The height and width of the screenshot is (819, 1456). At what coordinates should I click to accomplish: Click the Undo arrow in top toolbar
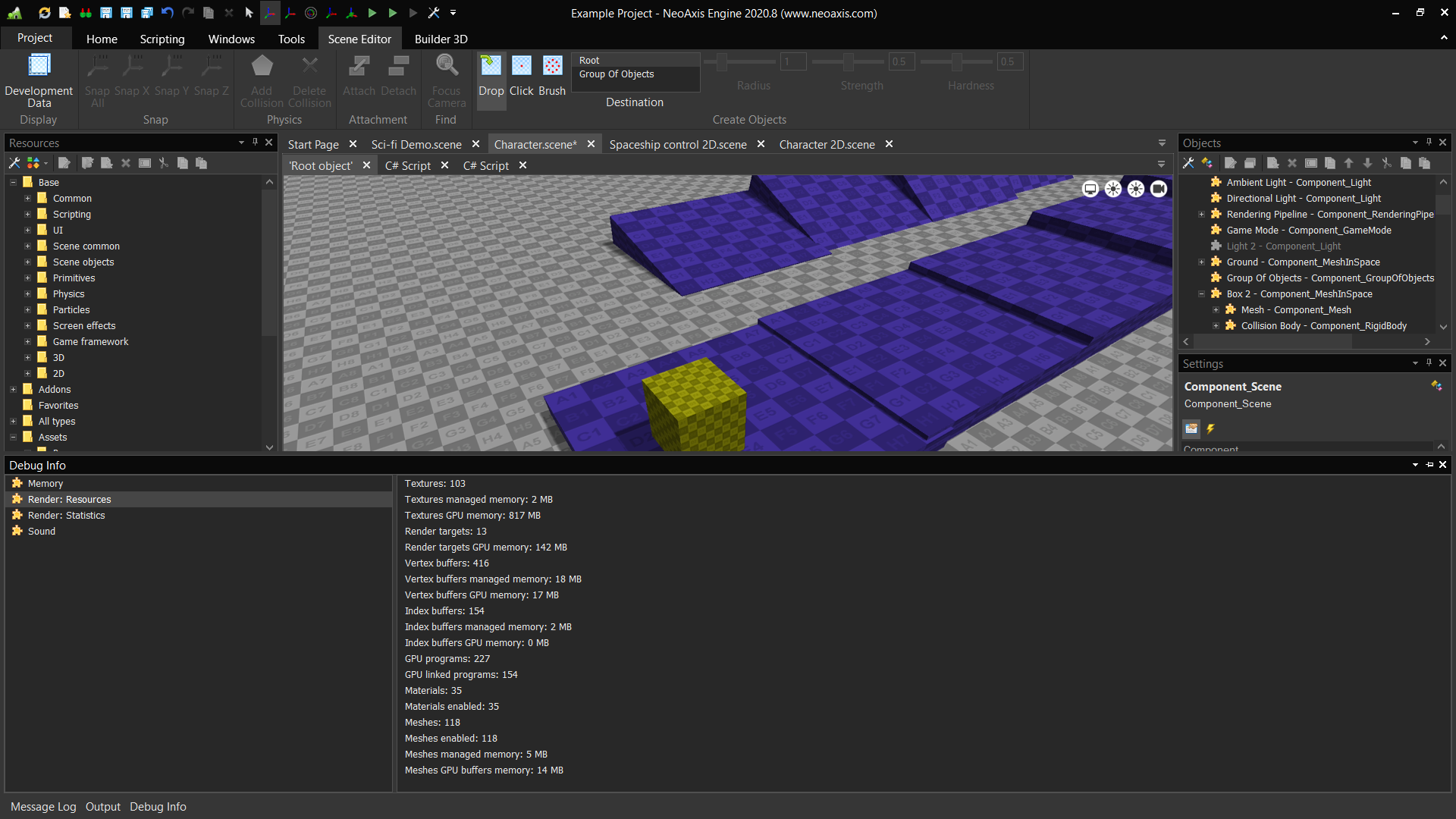click(168, 13)
